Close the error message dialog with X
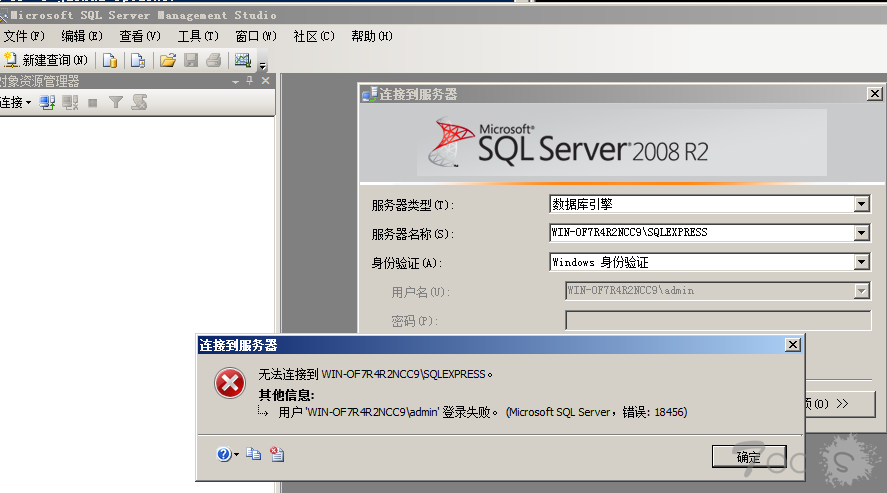This screenshot has width=887, height=493. 793,344
